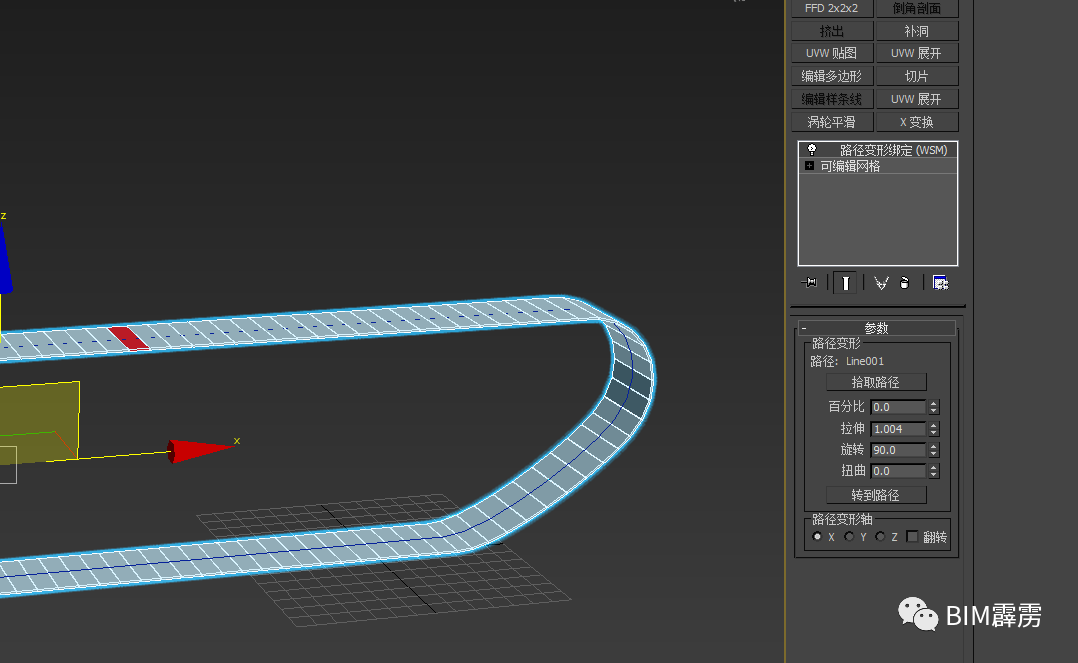This screenshot has height=663, width=1078.
Task: Enable the 翻转 flip checkbox
Action: [912, 537]
